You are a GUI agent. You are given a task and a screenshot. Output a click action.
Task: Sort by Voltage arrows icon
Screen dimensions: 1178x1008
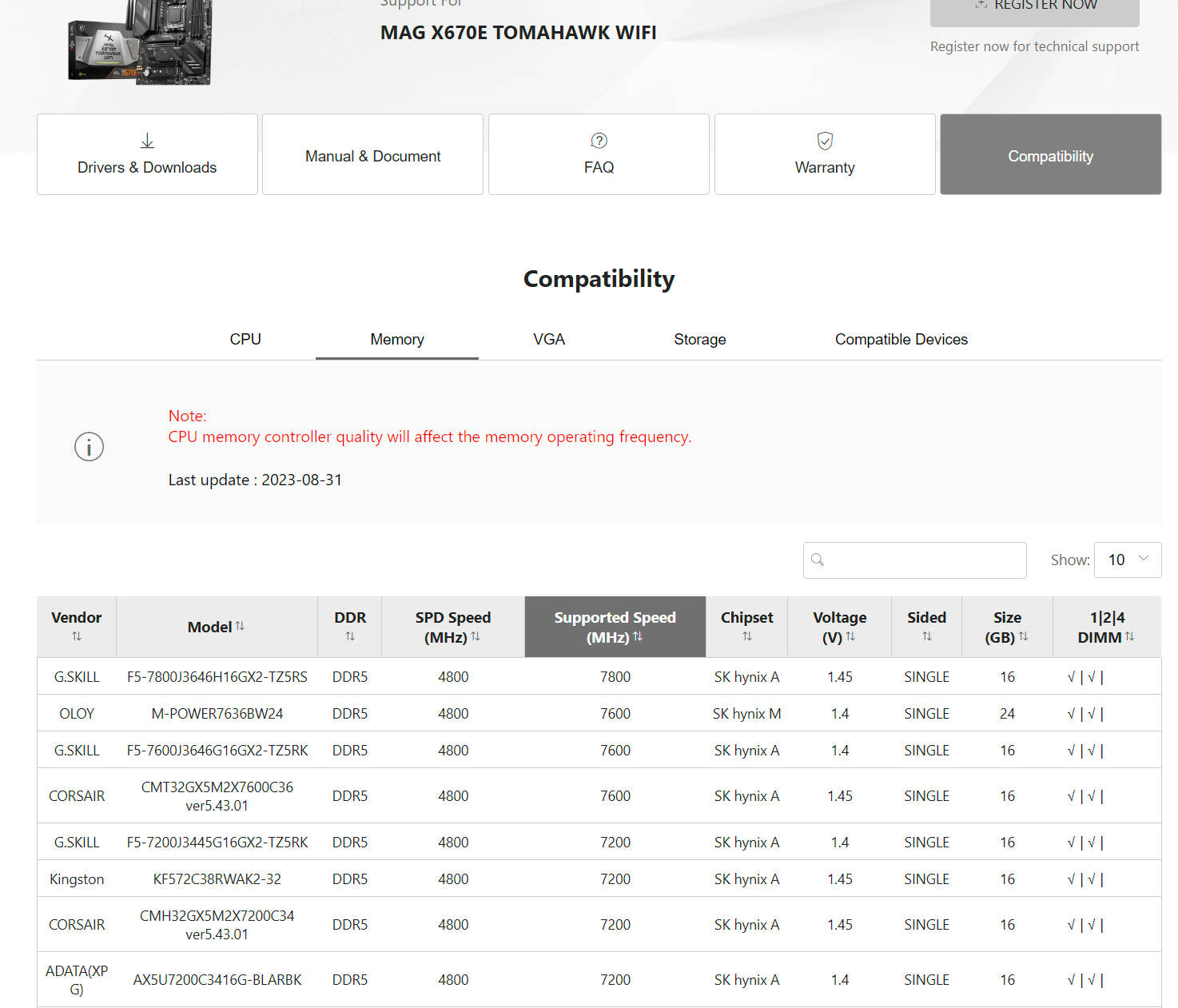tap(850, 637)
